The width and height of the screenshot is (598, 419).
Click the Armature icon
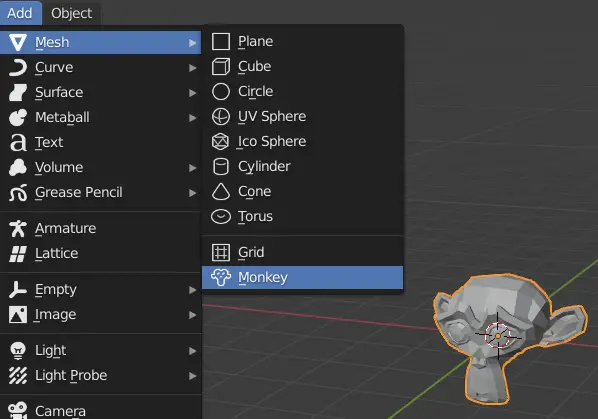[x=18, y=229]
